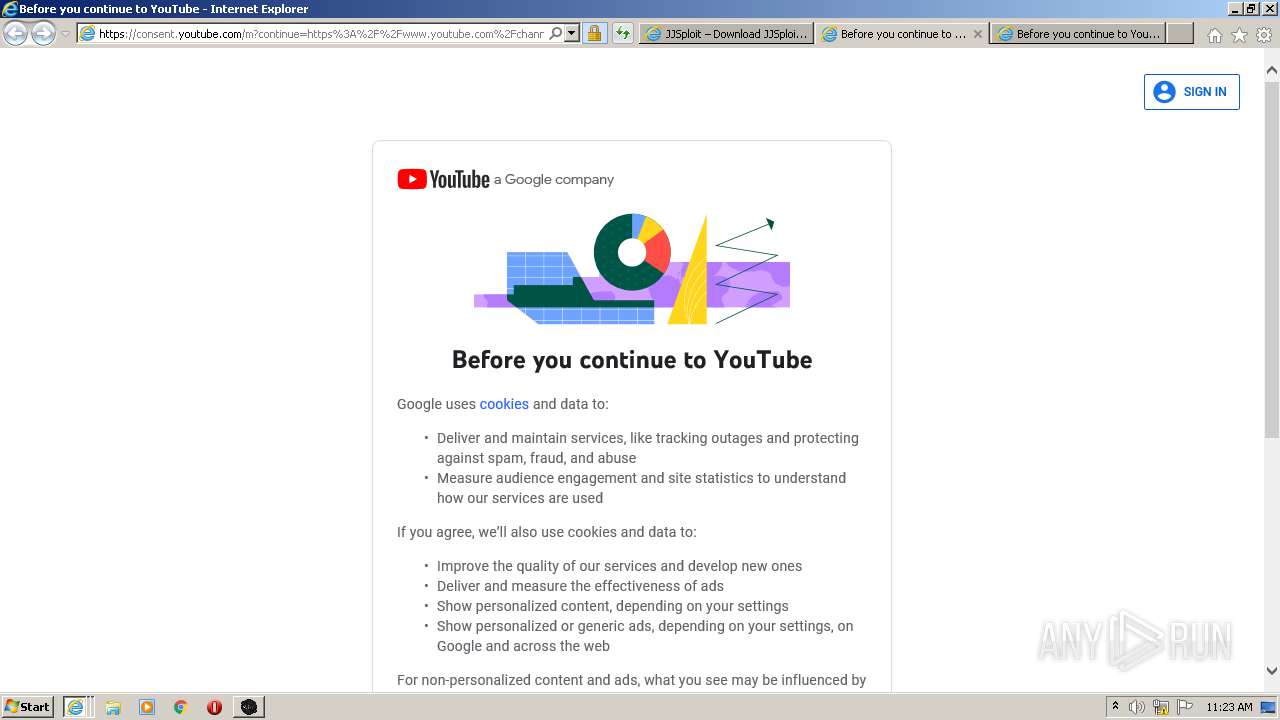Open the recent pages dropdown arrow
This screenshot has width=1280, height=720.
tap(66, 34)
